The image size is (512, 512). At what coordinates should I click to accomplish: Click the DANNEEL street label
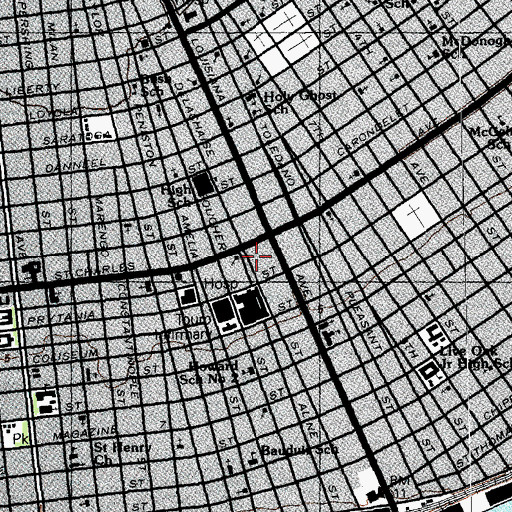coord(76,166)
